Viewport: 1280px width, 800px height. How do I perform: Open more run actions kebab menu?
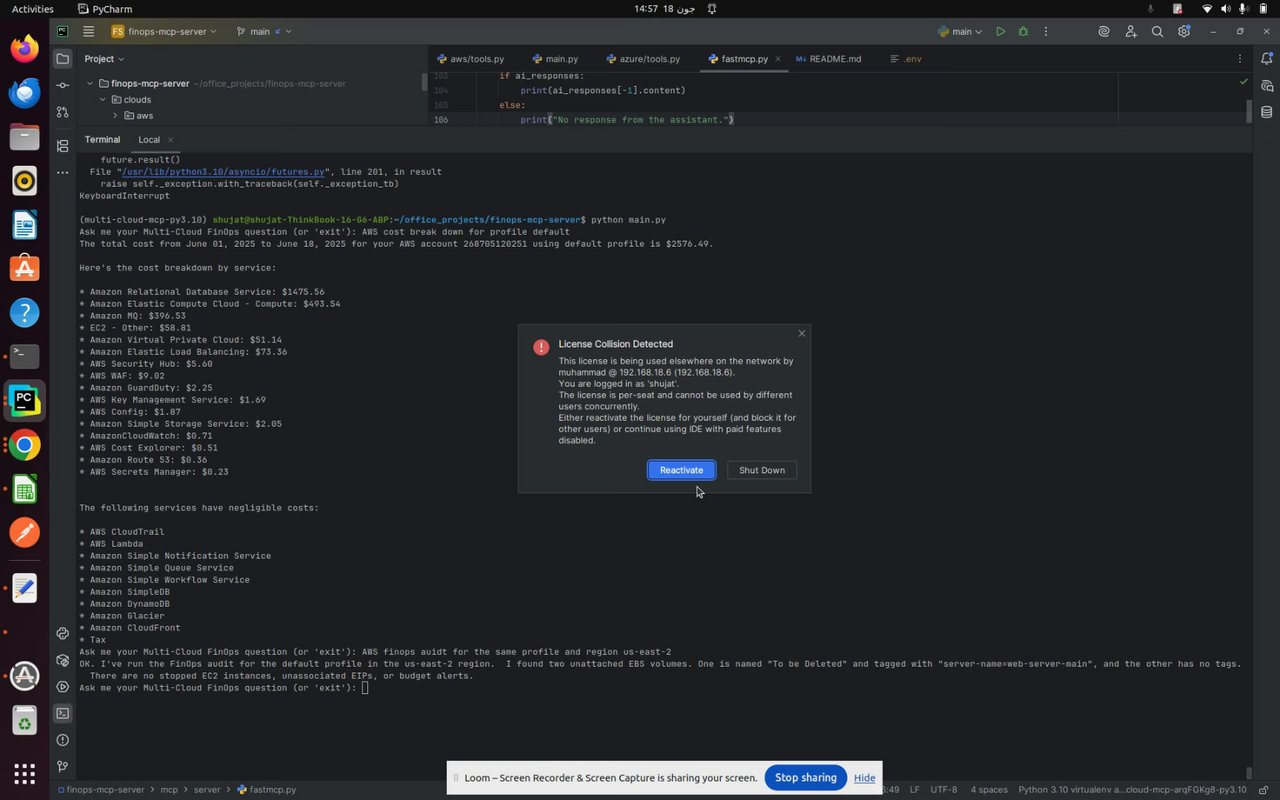pyautogui.click(x=1046, y=32)
